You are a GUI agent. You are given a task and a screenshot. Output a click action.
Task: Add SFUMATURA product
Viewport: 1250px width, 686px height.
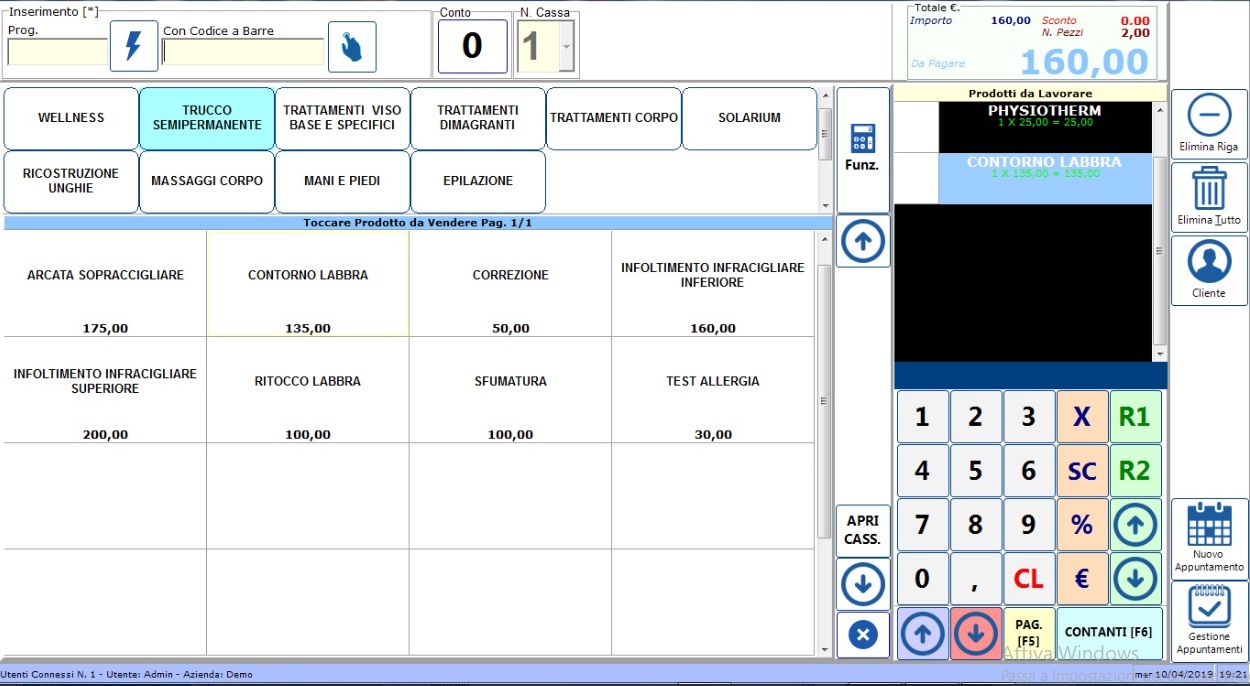coord(510,390)
